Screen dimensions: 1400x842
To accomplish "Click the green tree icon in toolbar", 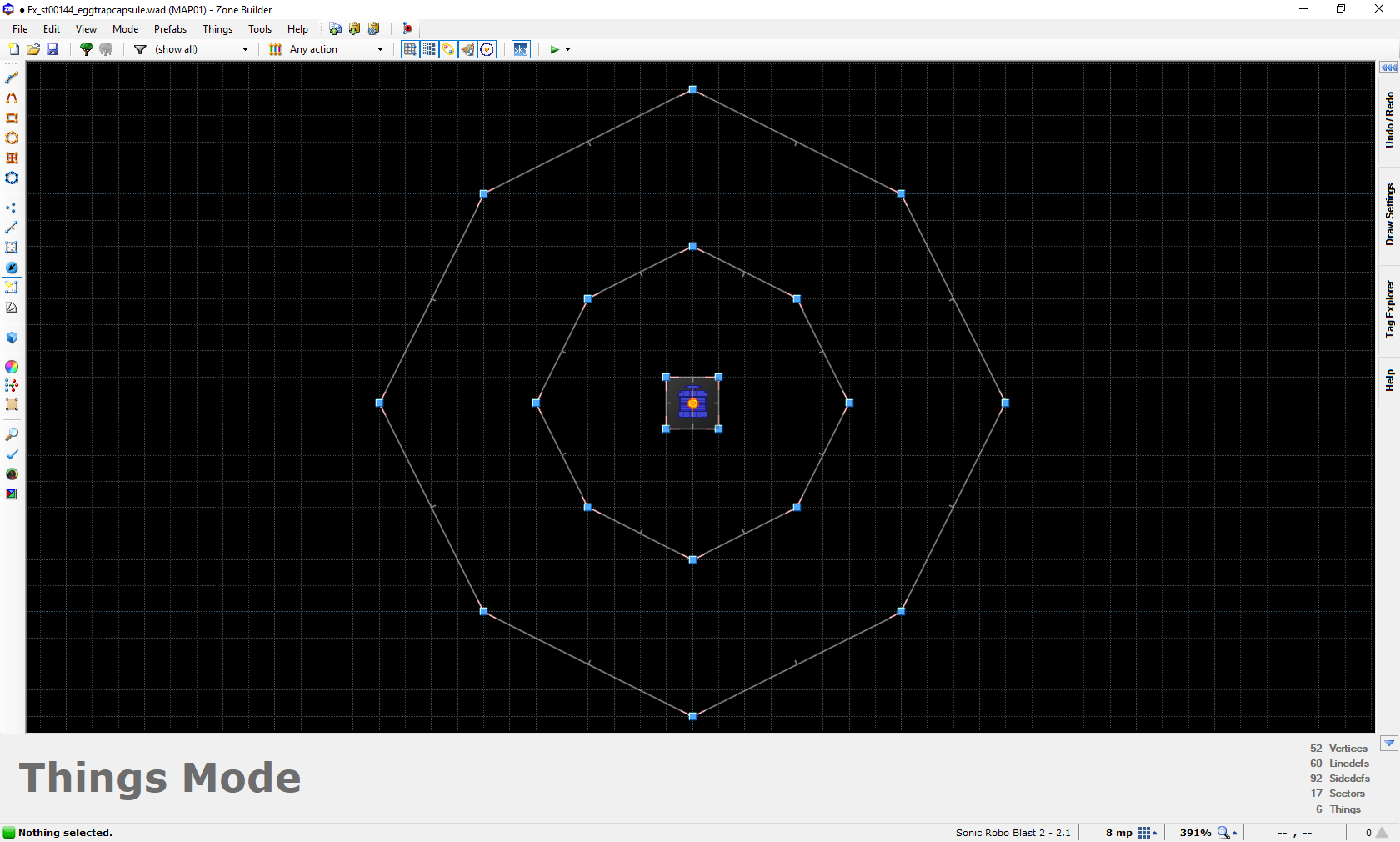I will 86,49.
